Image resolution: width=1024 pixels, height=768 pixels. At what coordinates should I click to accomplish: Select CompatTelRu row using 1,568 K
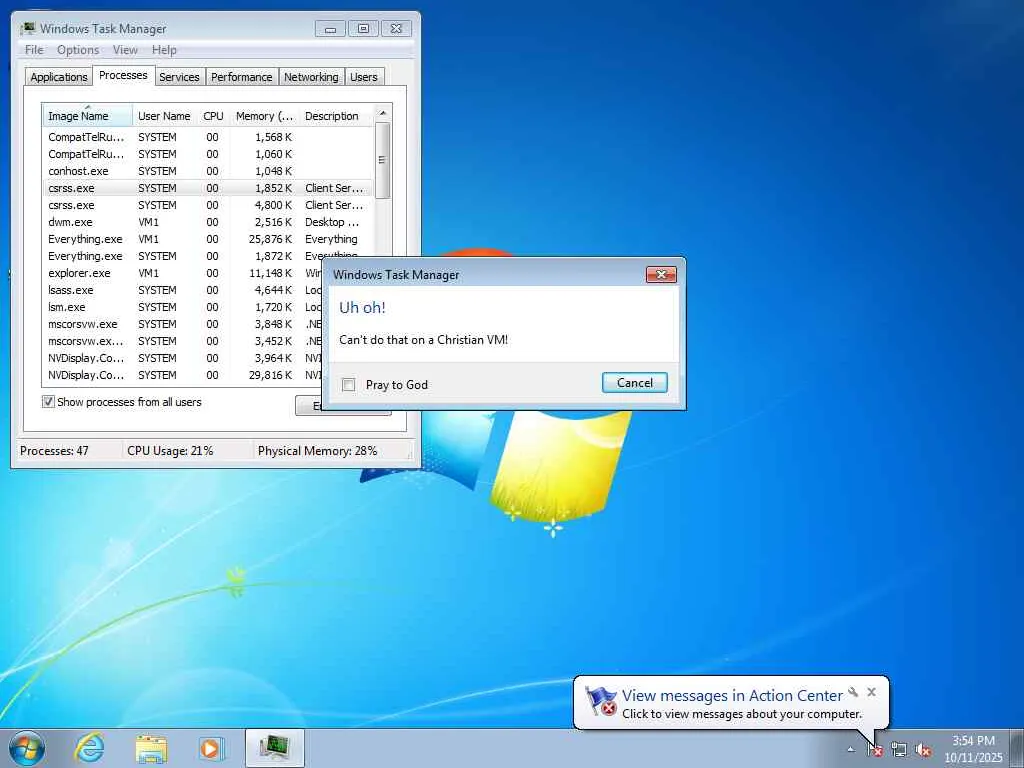[208, 137]
